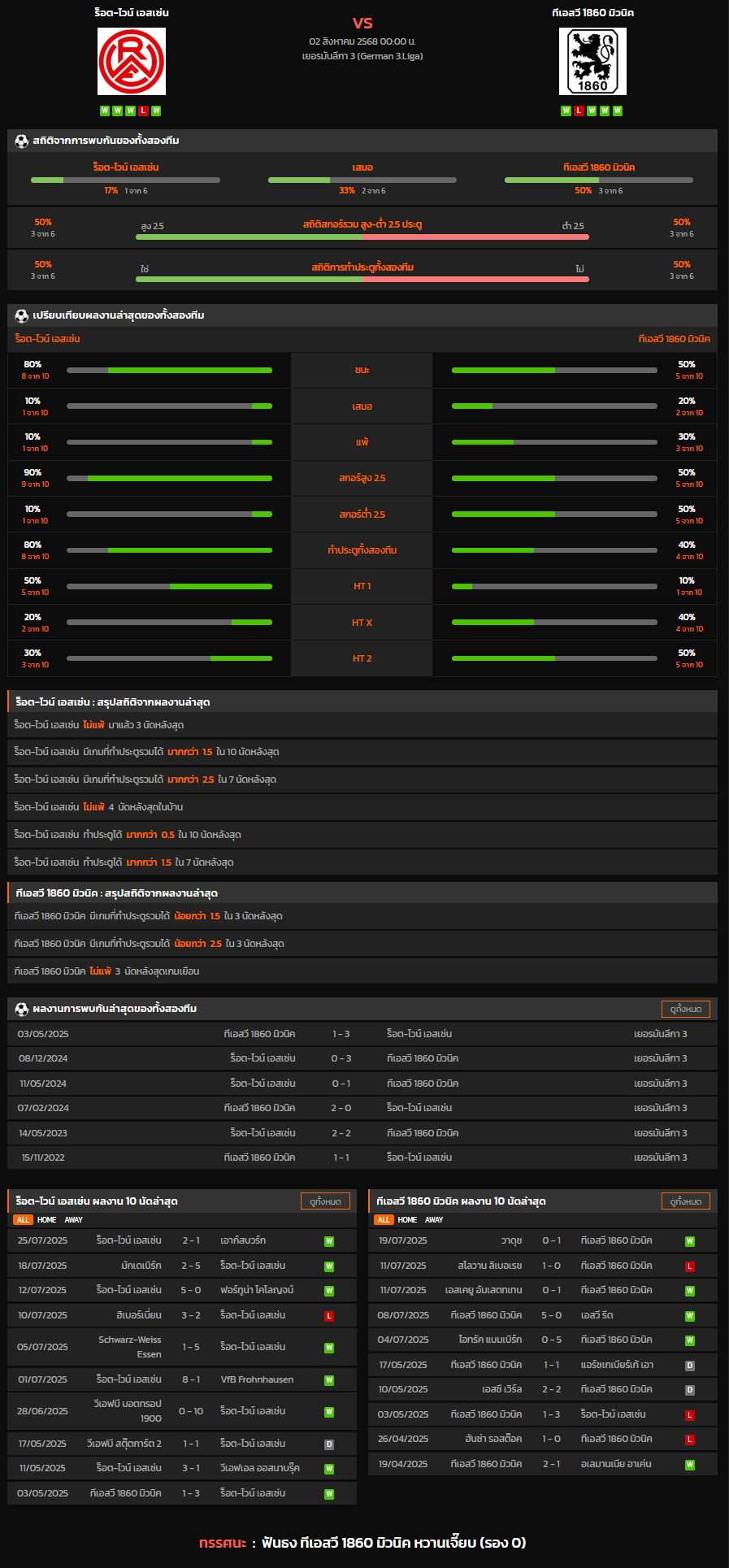Select AWAY tab in Essen last 10 matches
The width and height of the screenshot is (729, 1568).
(74, 1220)
